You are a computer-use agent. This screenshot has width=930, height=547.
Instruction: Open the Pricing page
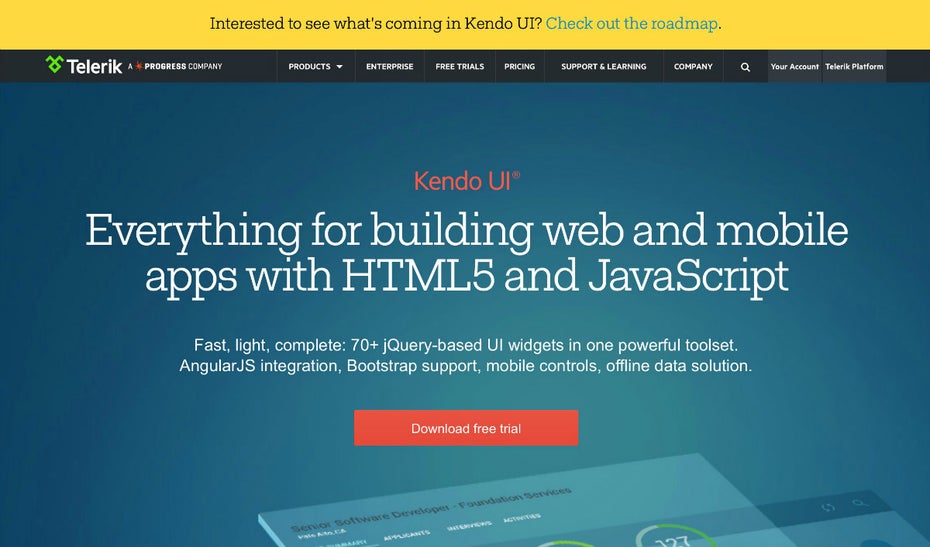click(x=520, y=66)
